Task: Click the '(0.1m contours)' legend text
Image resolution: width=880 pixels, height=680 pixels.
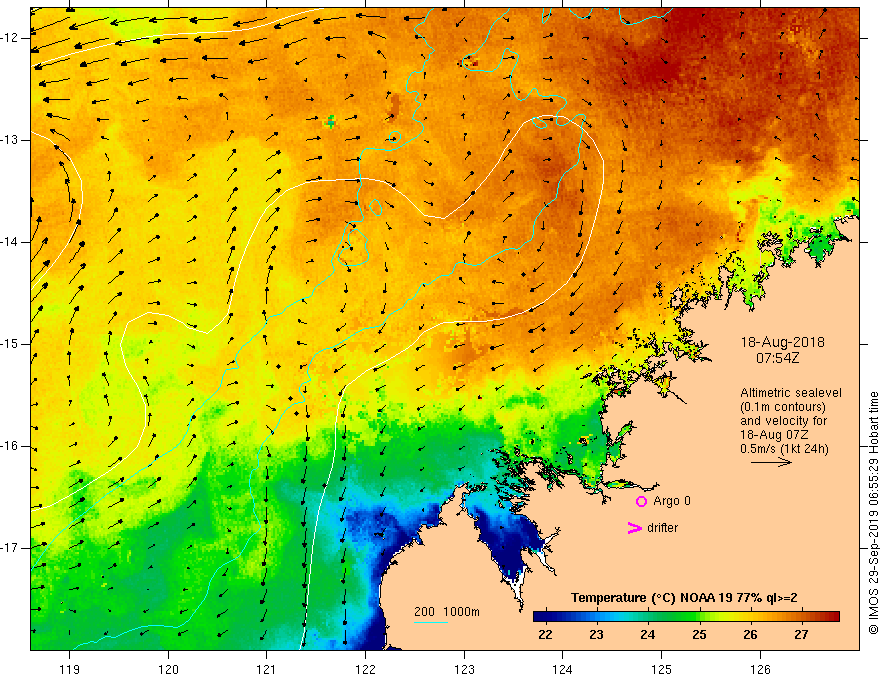Action: (783, 407)
